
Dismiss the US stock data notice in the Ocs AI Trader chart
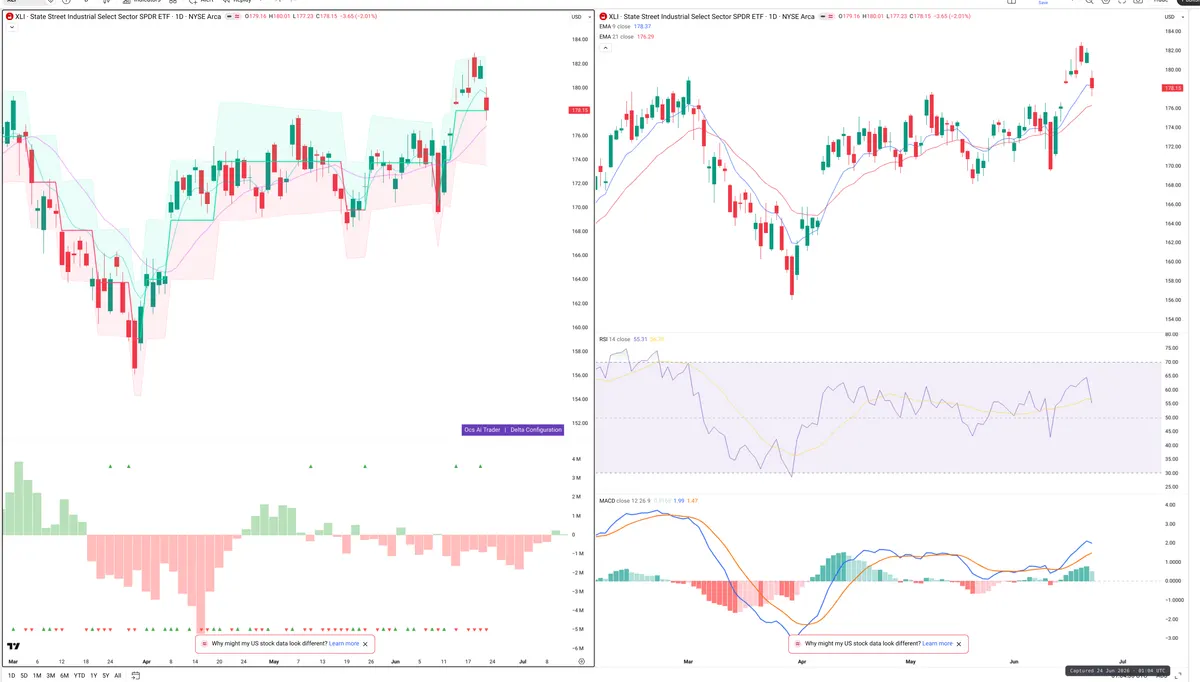click(x=366, y=644)
